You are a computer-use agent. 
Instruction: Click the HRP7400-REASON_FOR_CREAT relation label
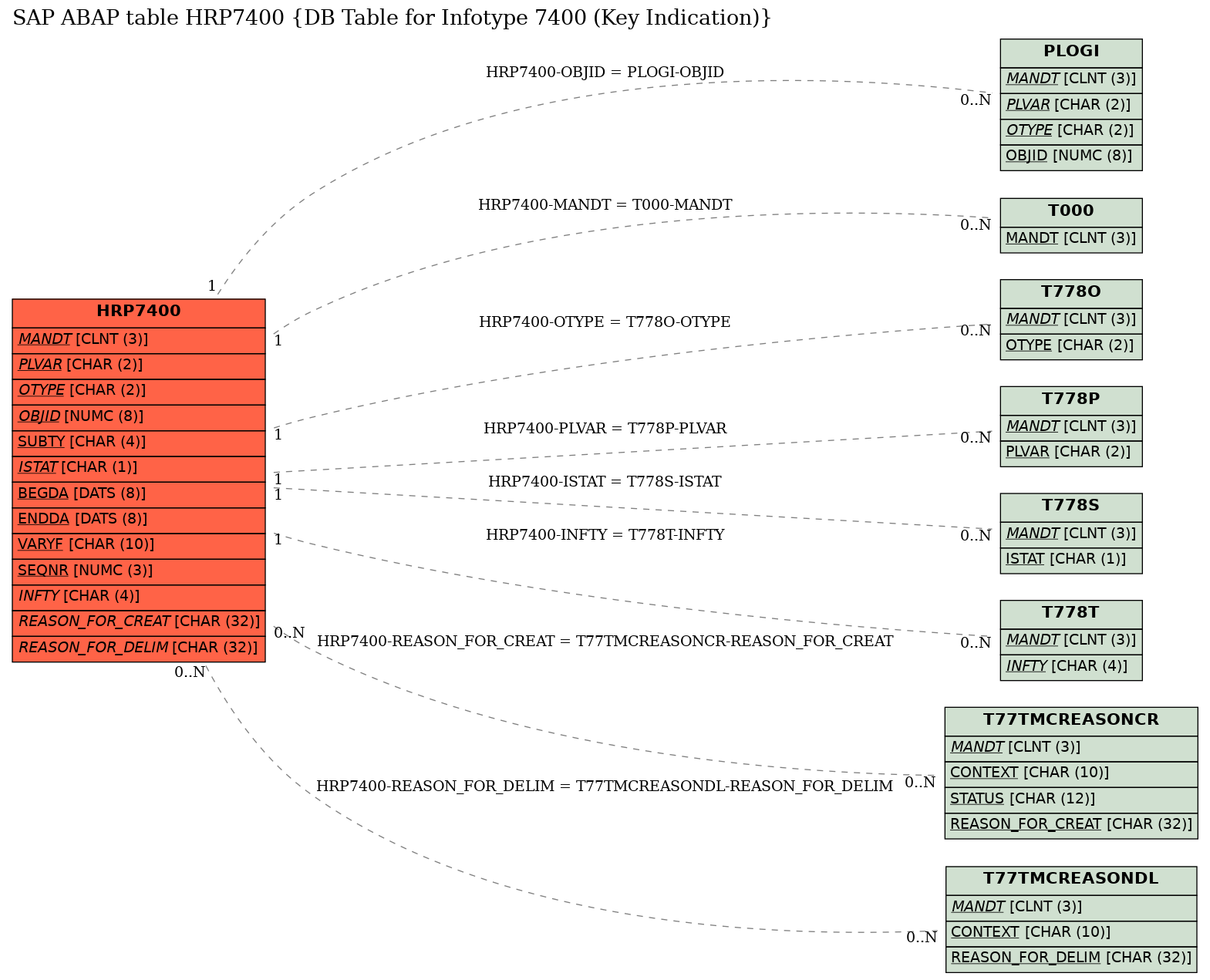coord(605,642)
